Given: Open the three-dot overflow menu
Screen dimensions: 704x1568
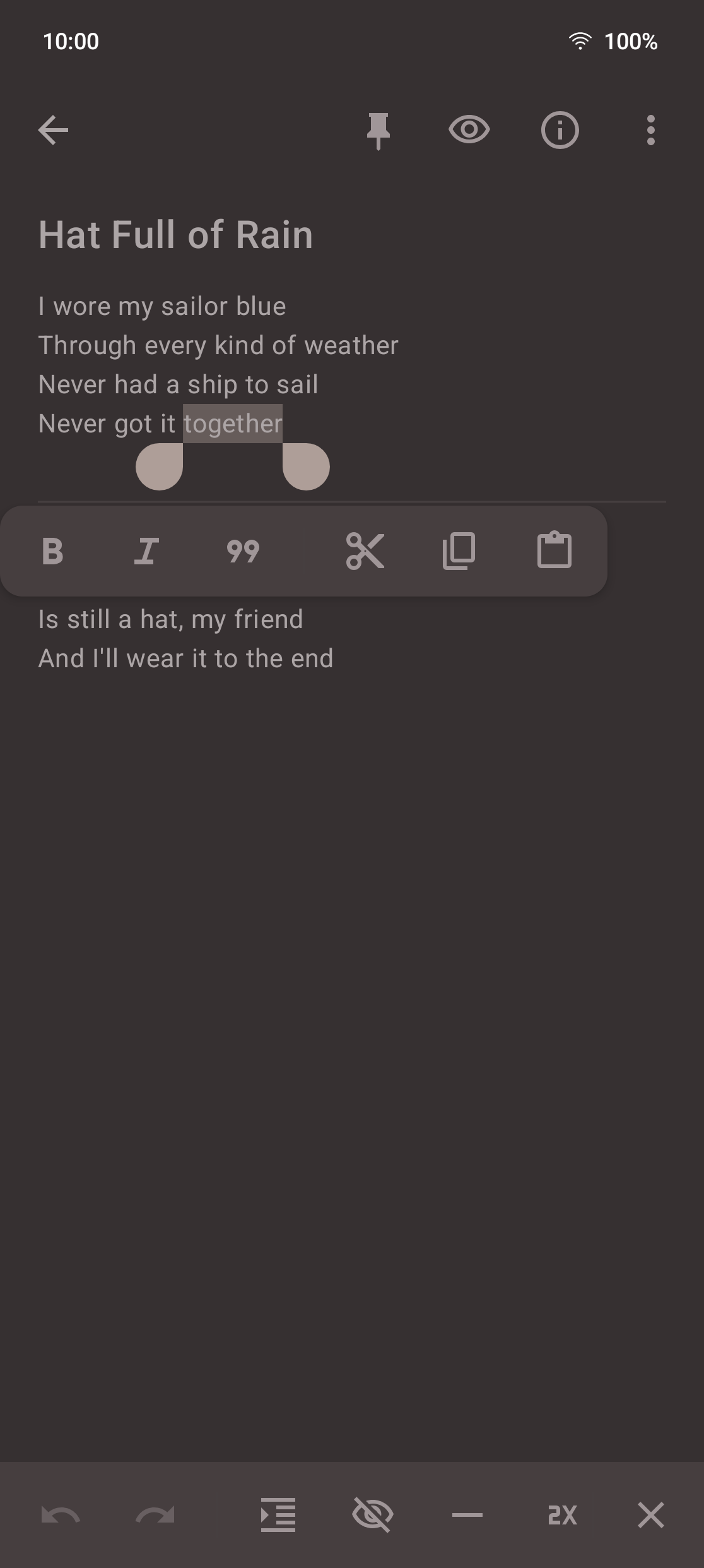Looking at the screenshot, I should coord(650,131).
